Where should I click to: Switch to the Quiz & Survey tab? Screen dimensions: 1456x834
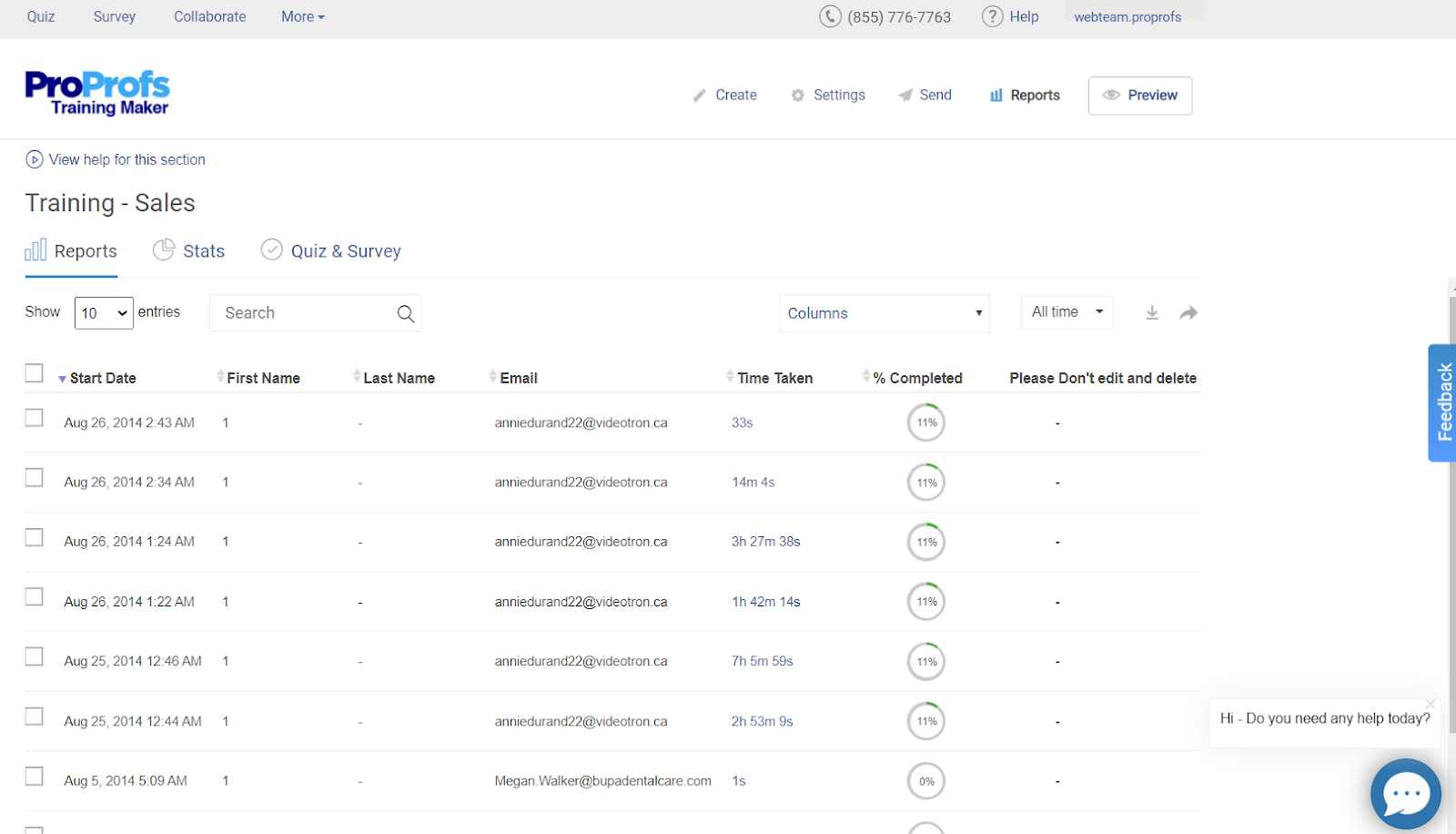tap(330, 250)
